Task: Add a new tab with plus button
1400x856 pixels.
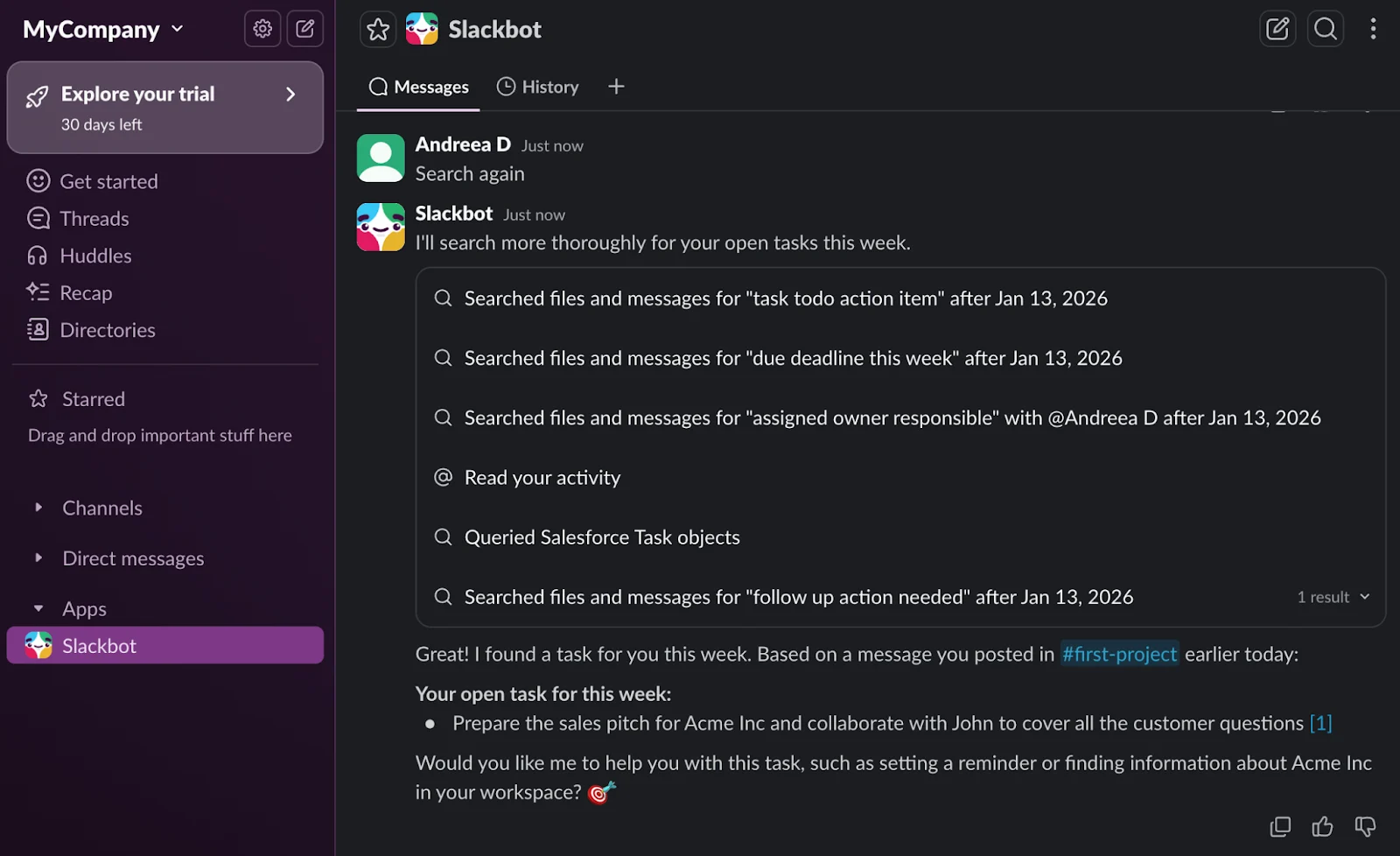Action: pyautogui.click(x=616, y=87)
